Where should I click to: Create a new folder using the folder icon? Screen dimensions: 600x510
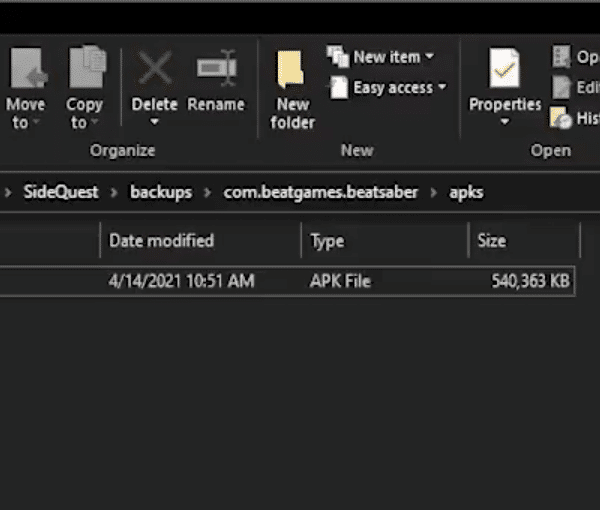tap(290, 69)
